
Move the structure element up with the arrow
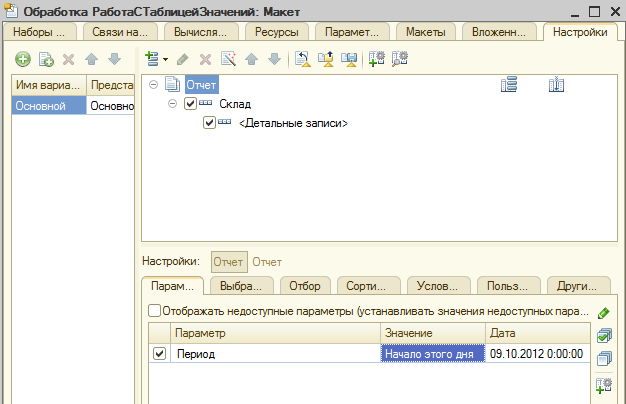pyautogui.click(x=252, y=59)
